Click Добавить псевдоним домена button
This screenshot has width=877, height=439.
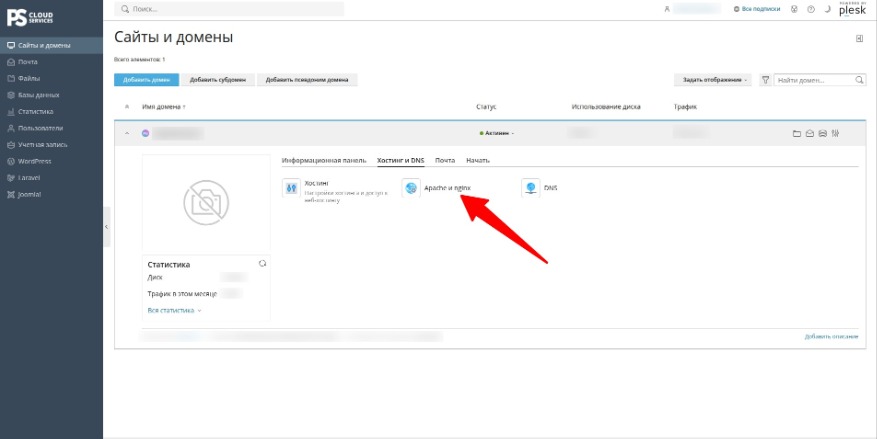(x=307, y=80)
